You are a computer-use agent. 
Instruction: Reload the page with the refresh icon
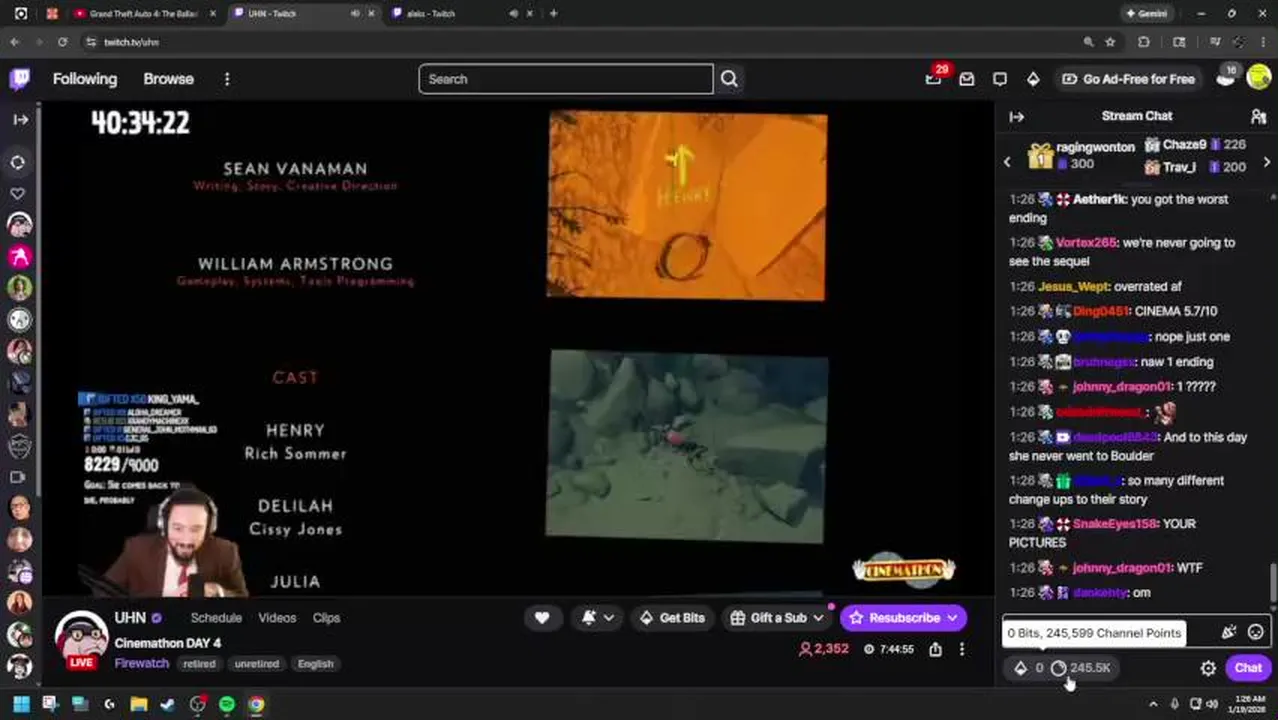pos(62,42)
